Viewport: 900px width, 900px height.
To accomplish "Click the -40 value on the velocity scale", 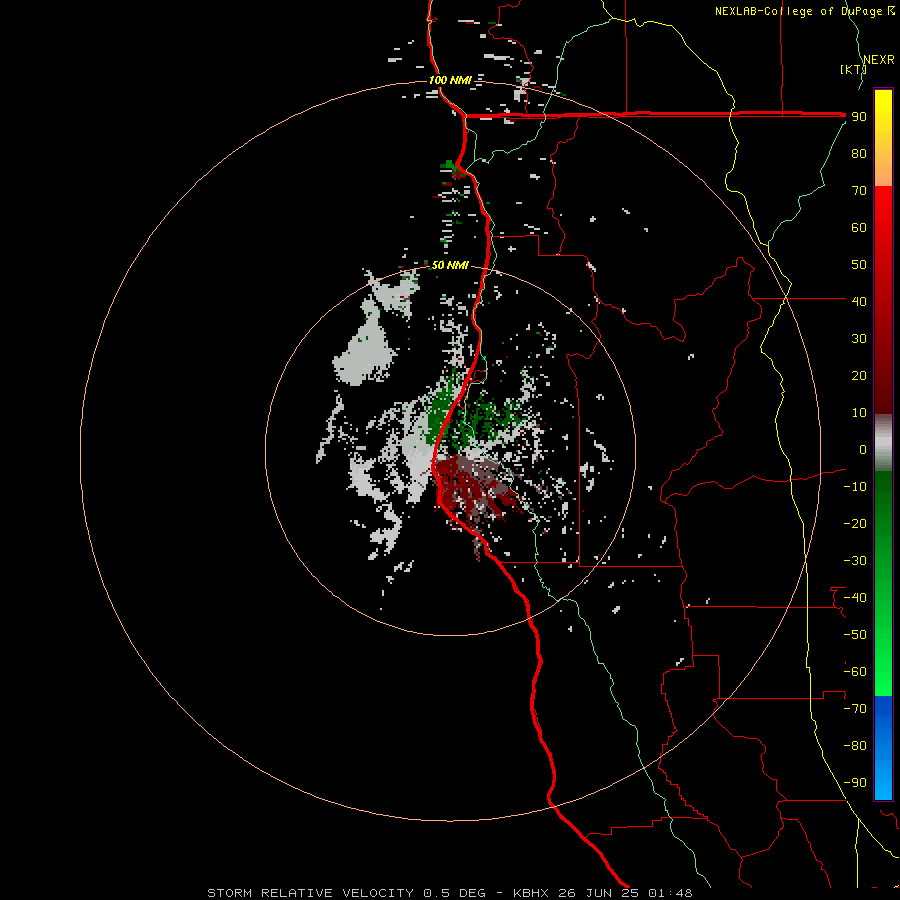I will (855, 598).
